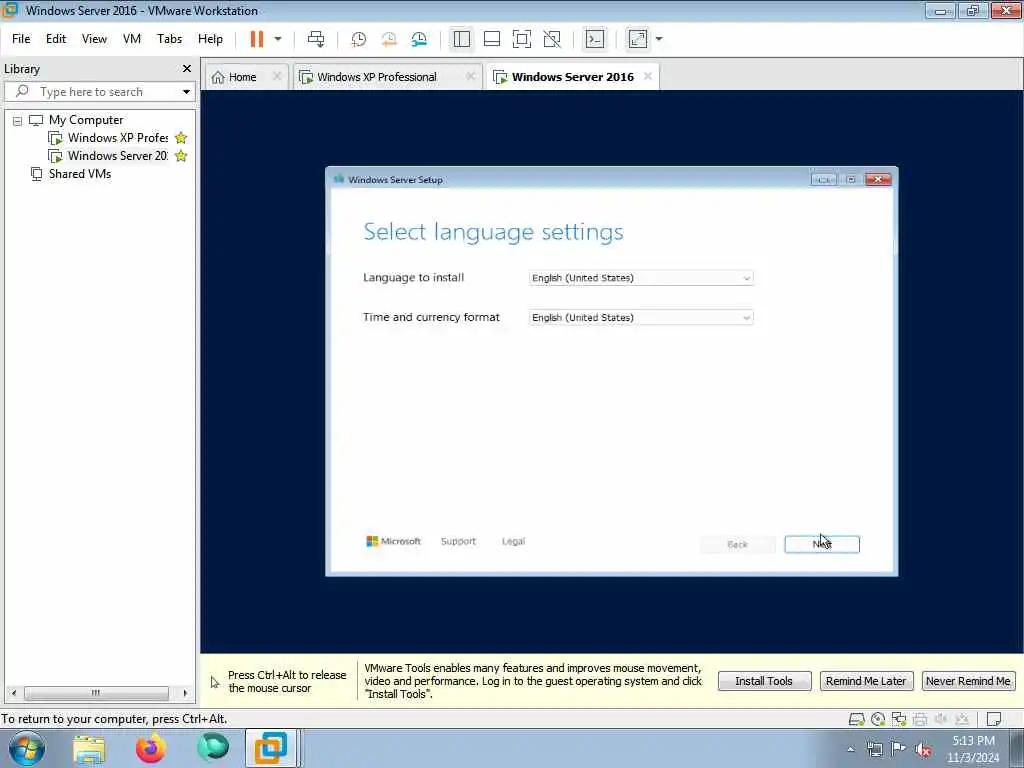Open the View menu

pos(94,39)
